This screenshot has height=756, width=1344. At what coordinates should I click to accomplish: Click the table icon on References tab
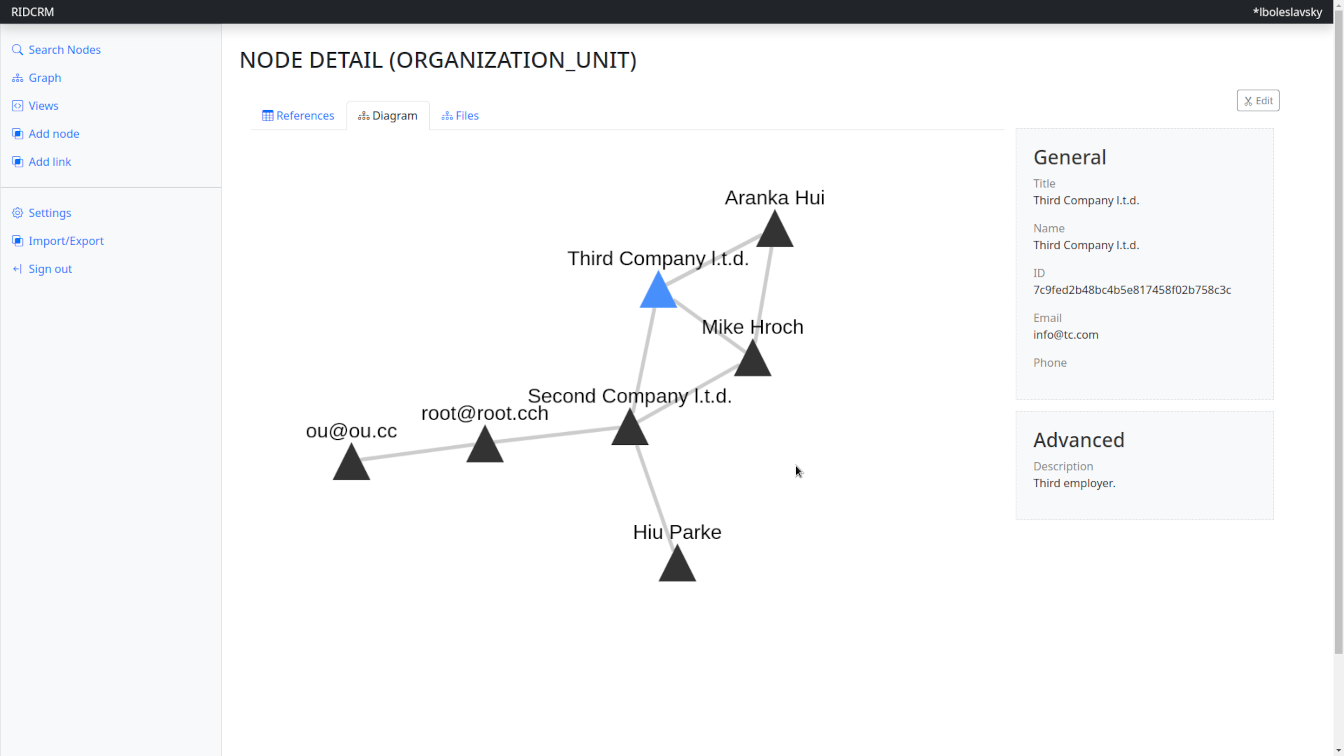268,115
